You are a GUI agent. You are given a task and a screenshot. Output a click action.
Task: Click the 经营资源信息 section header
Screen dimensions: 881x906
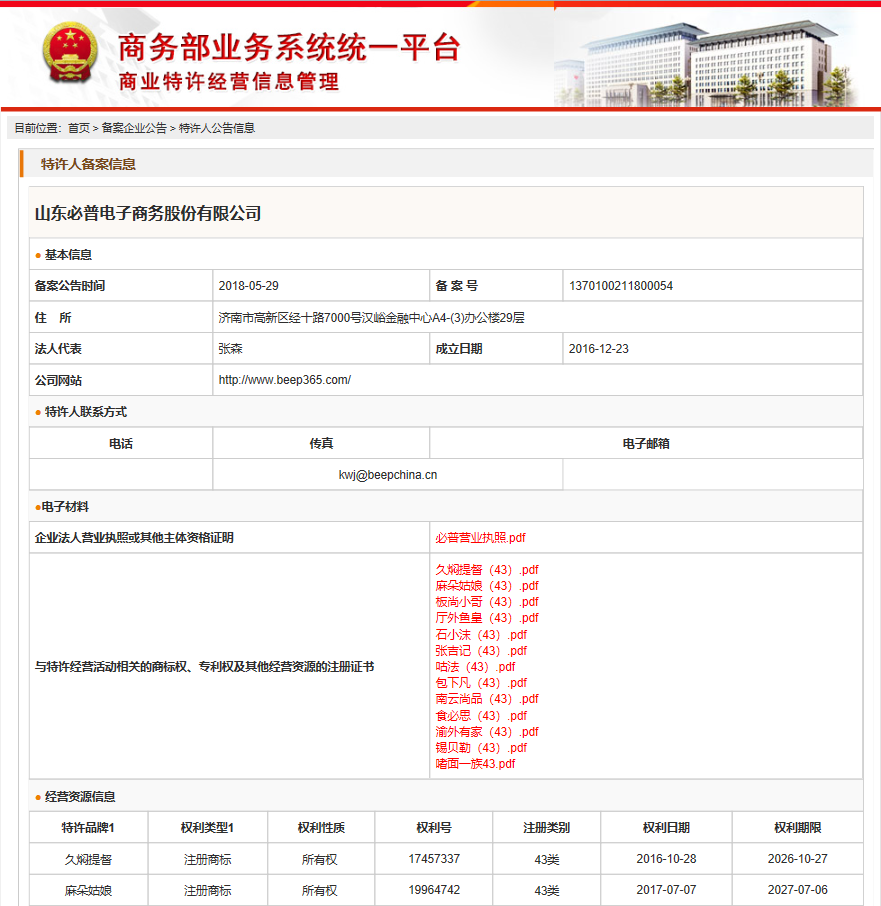click(x=80, y=797)
